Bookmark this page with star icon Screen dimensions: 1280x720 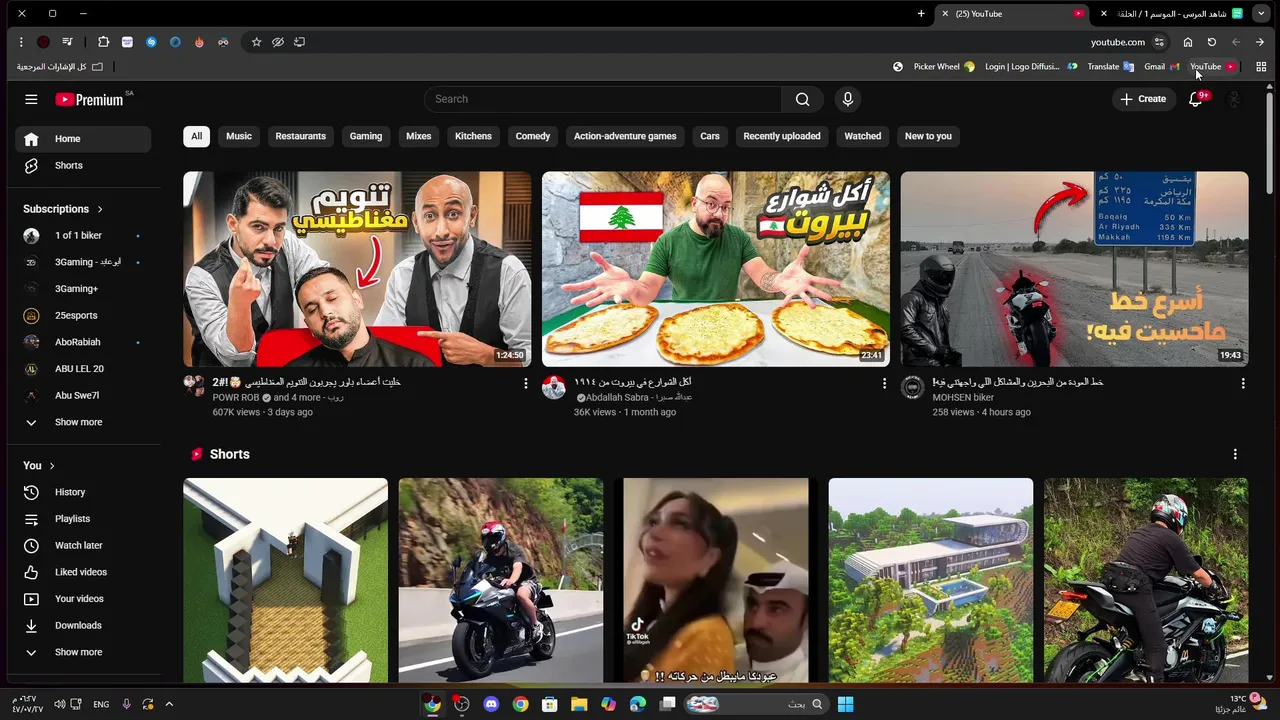pos(256,42)
